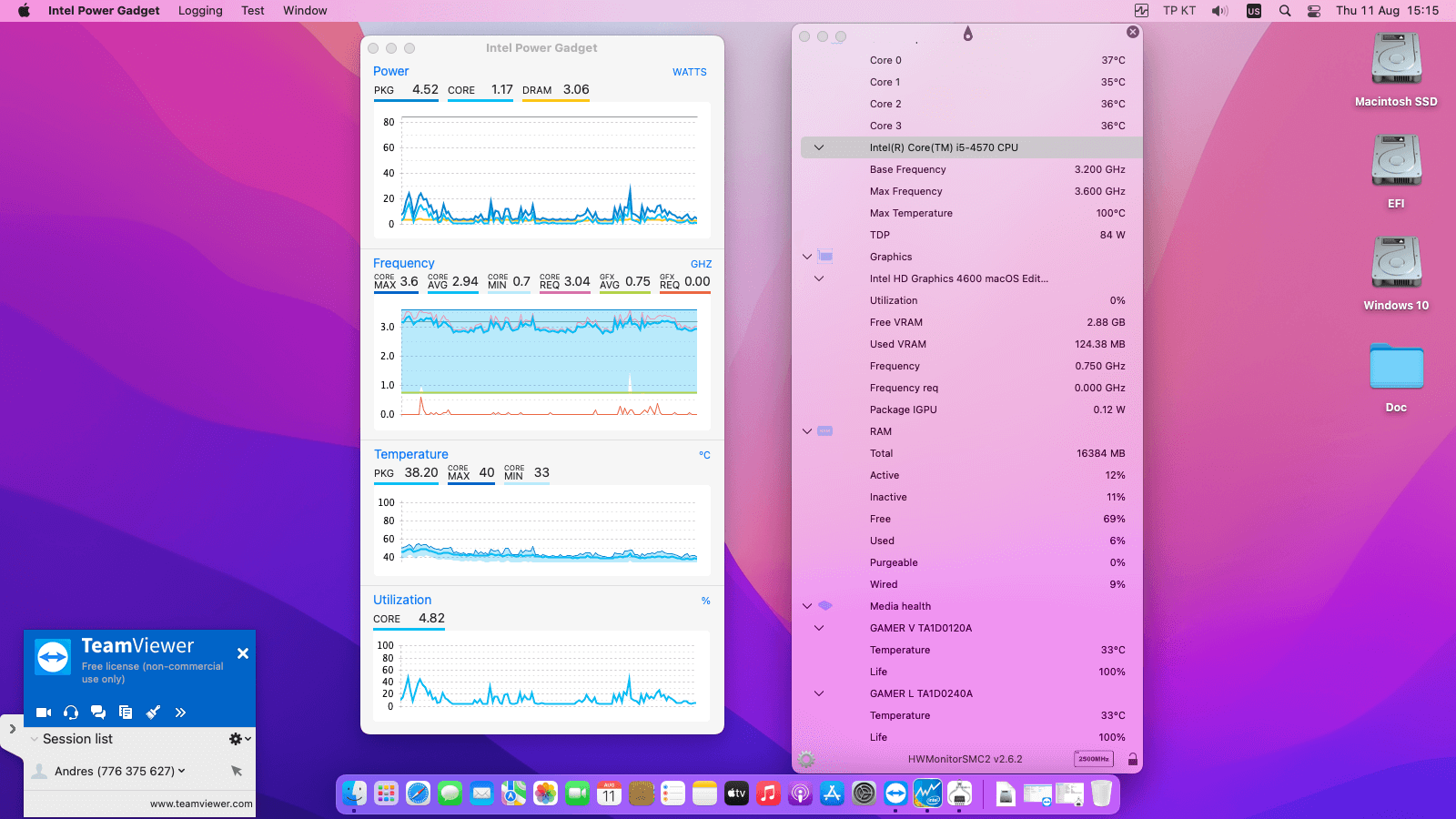Open Maps from the Dock

(x=513, y=794)
